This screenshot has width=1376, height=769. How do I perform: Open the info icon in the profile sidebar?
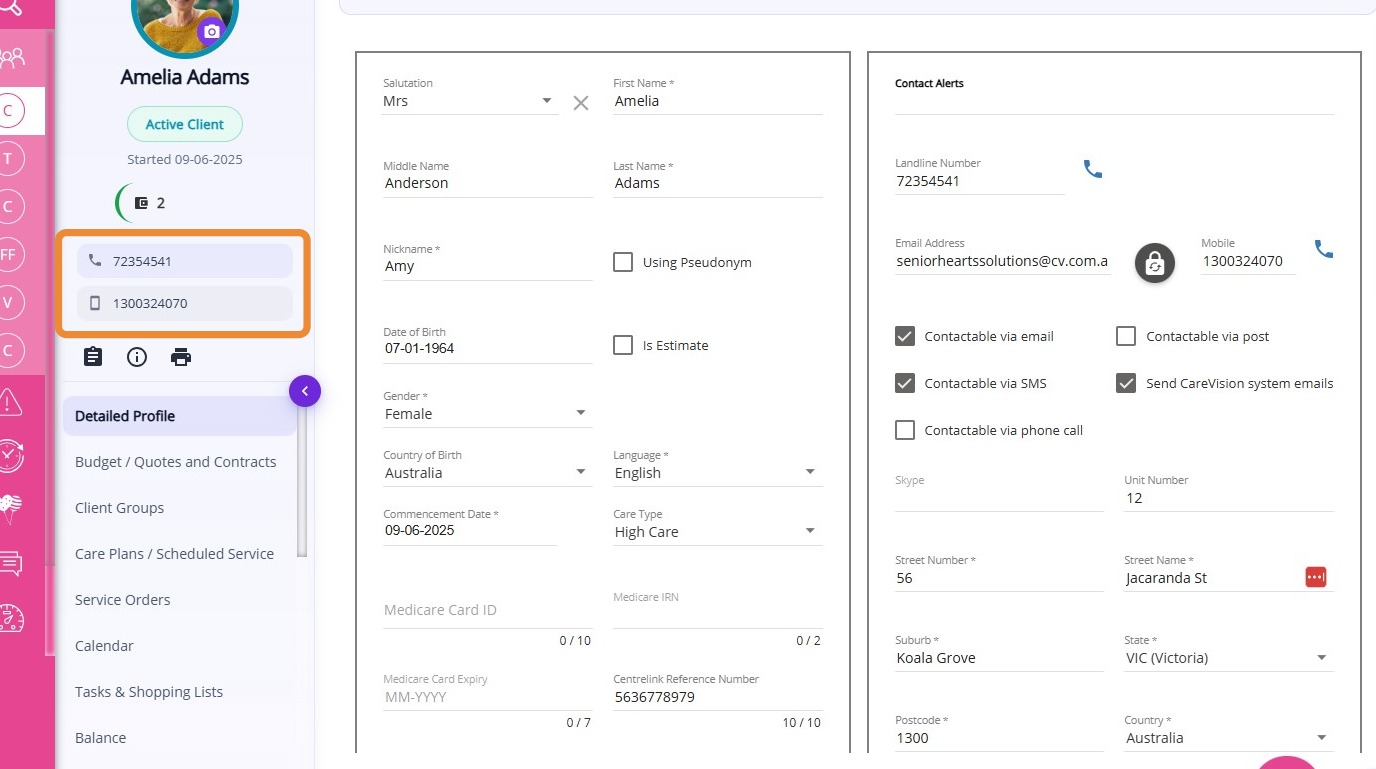click(x=137, y=357)
